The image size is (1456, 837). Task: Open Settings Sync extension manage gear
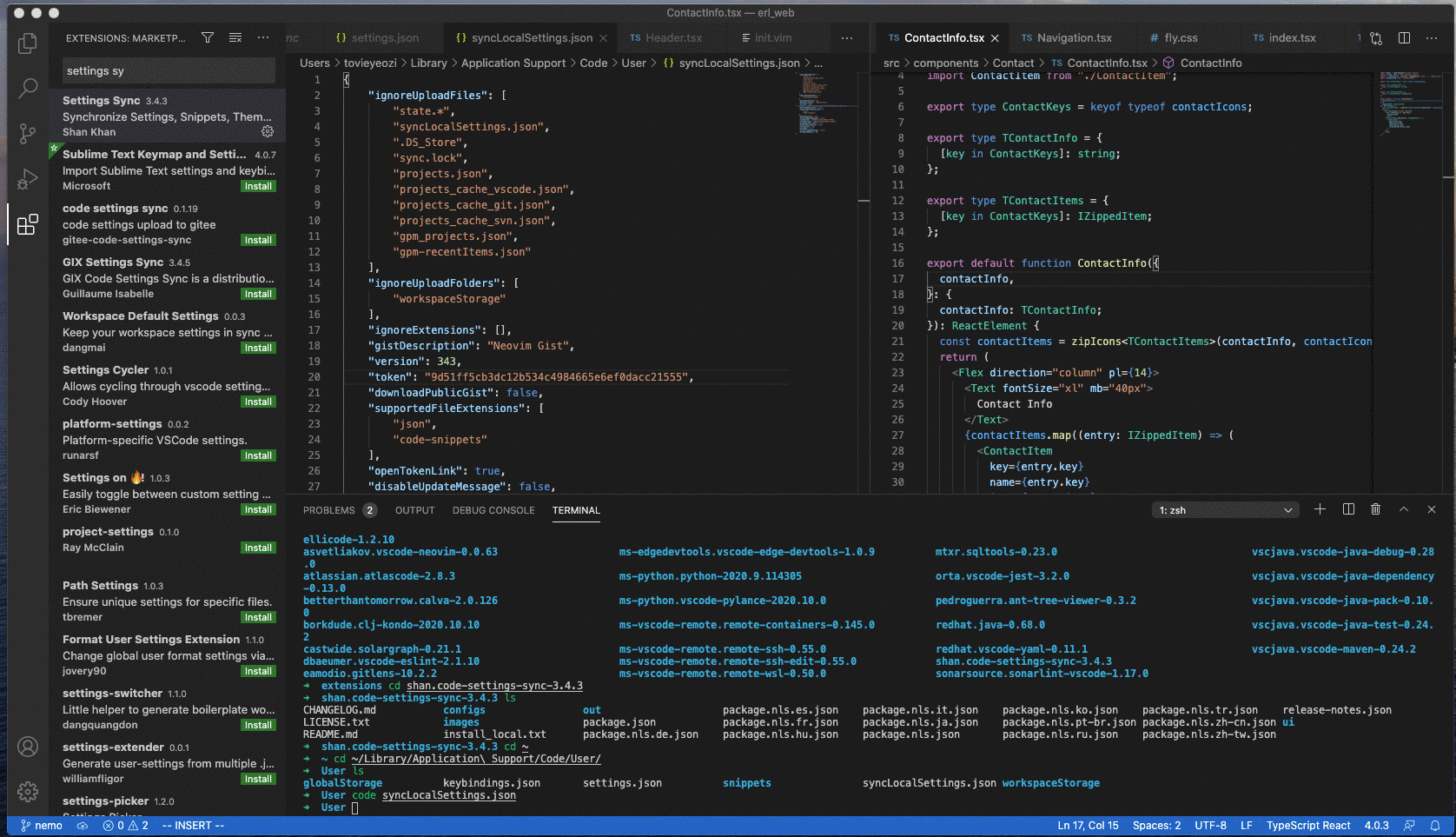click(x=268, y=131)
